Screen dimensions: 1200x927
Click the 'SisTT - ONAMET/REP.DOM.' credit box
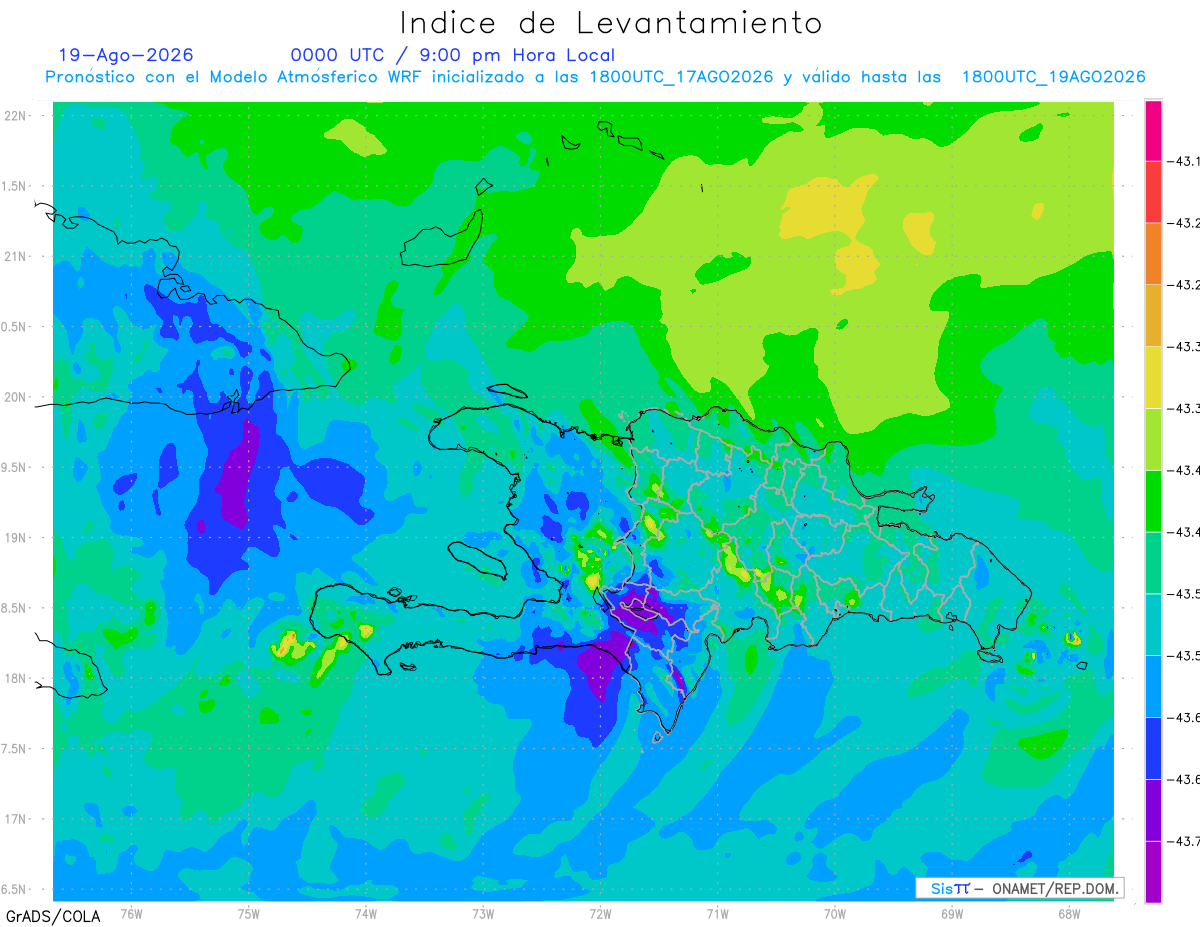(x=1019, y=888)
